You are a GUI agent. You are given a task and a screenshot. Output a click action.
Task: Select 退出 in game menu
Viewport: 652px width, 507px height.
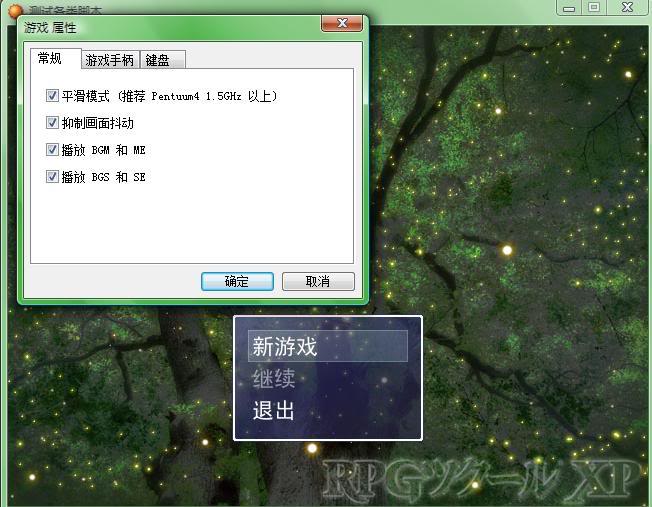tap(274, 410)
